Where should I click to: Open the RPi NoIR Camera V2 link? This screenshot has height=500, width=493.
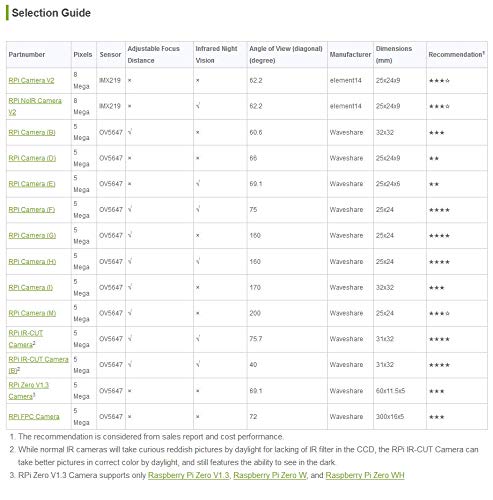35,106
